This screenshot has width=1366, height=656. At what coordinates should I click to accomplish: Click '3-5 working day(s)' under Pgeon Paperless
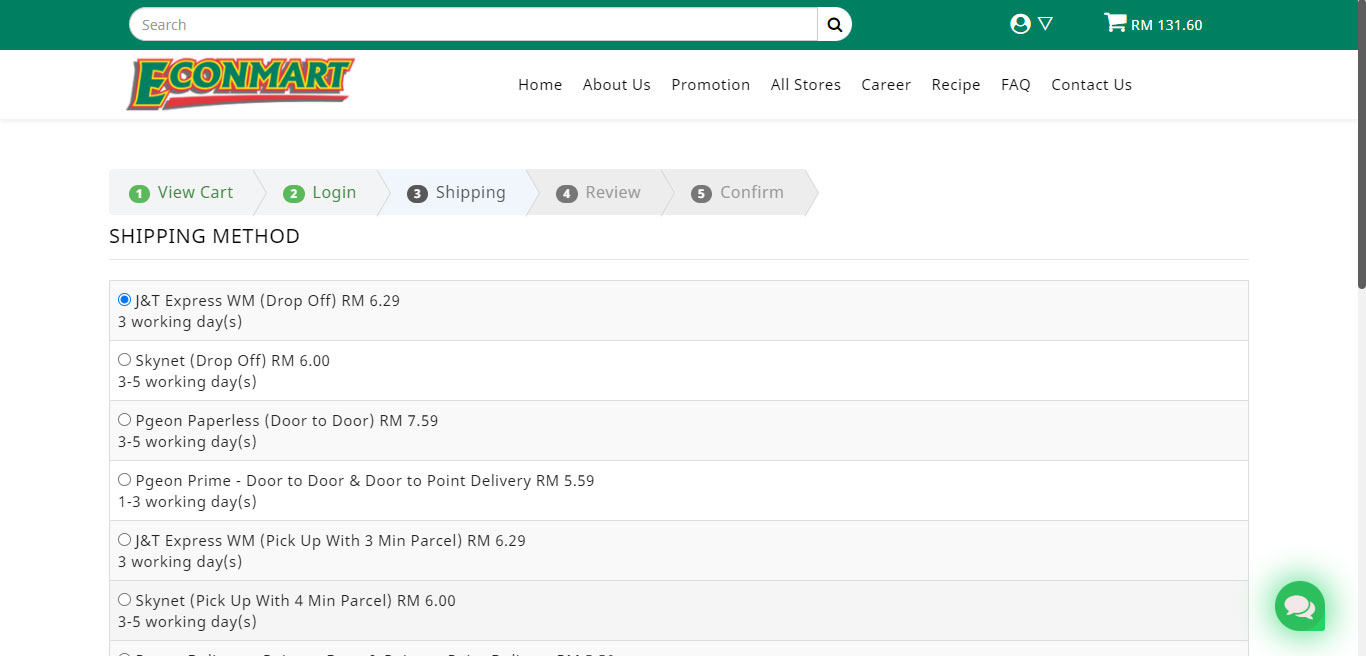tap(187, 442)
